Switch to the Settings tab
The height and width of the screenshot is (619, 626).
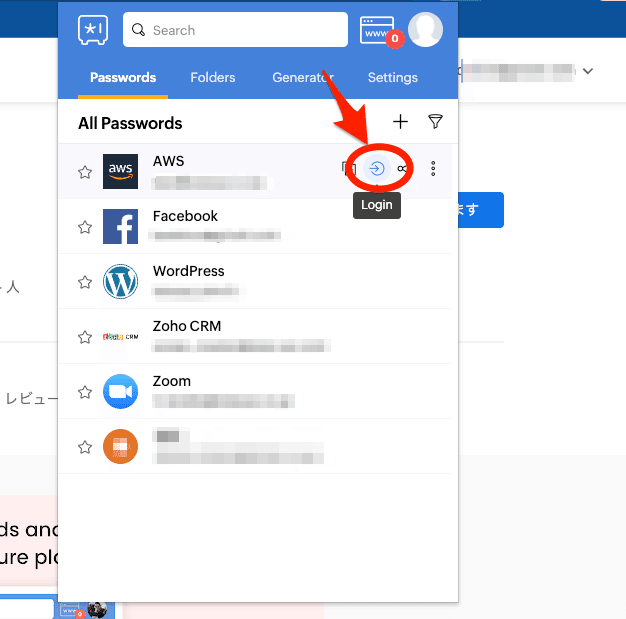(x=392, y=77)
